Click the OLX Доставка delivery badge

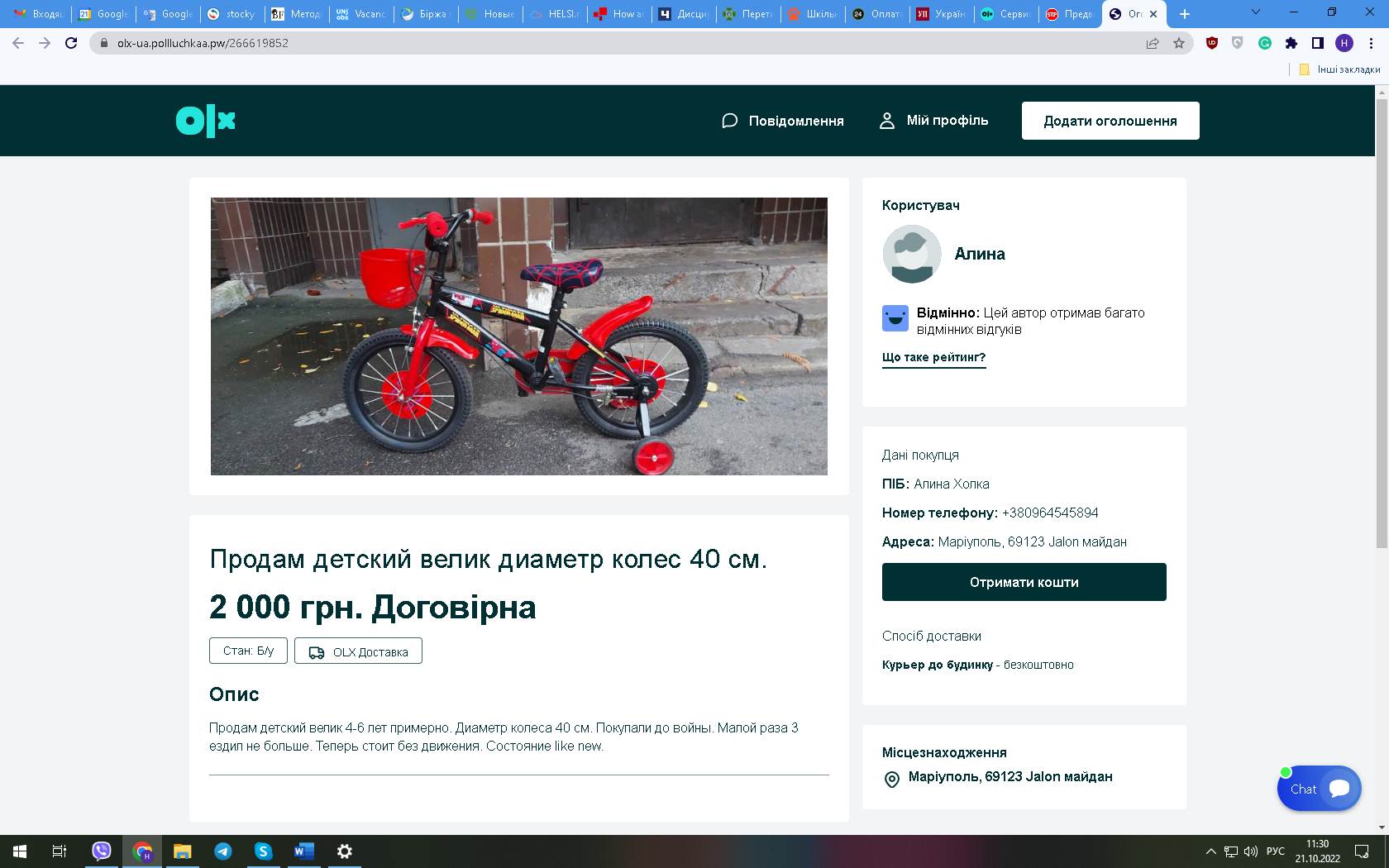pyautogui.click(x=358, y=651)
